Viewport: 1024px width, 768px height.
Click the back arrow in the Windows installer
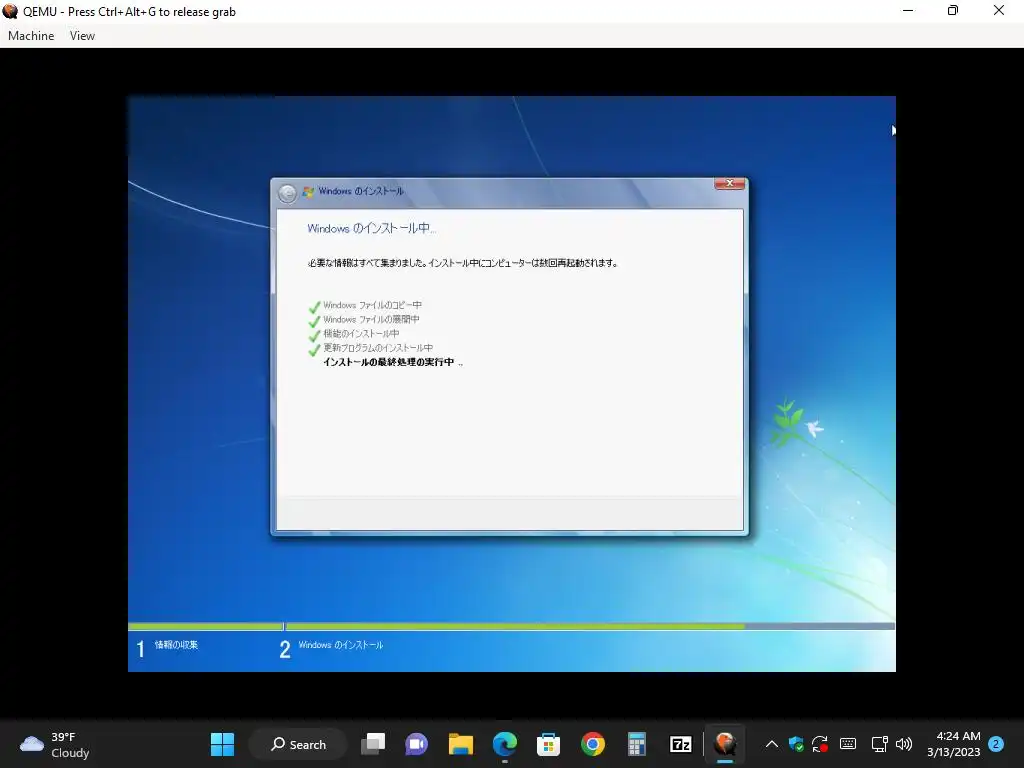[x=287, y=193]
